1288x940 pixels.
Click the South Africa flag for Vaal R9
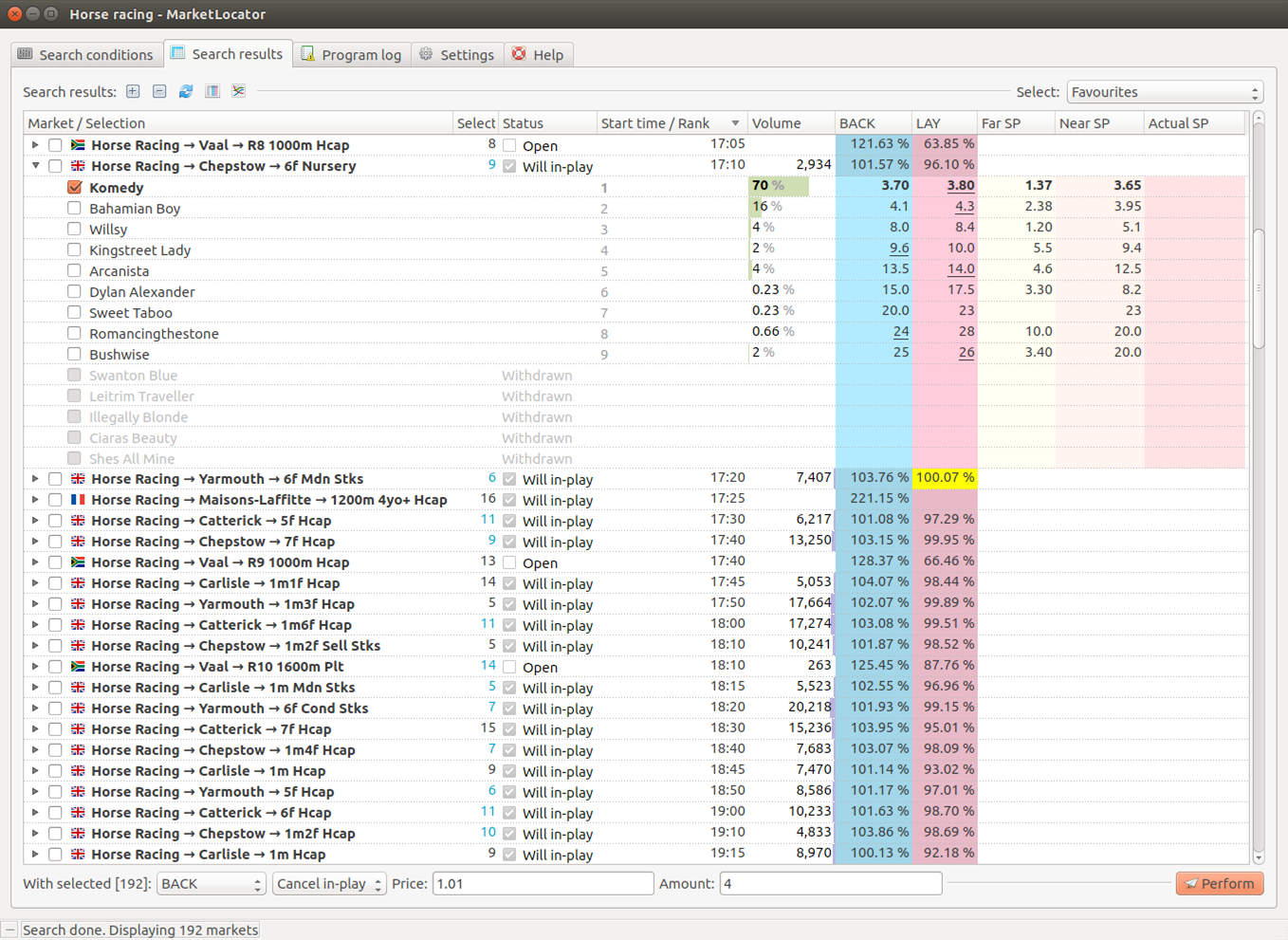(x=78, y=562)
